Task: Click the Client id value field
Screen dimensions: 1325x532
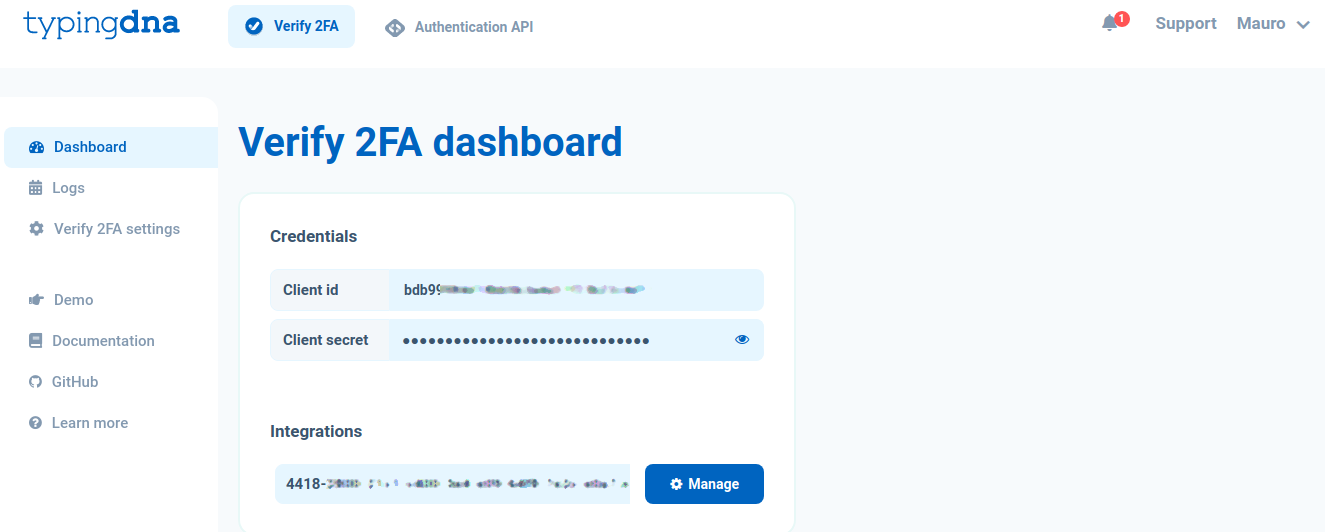Action: [576, 290]
